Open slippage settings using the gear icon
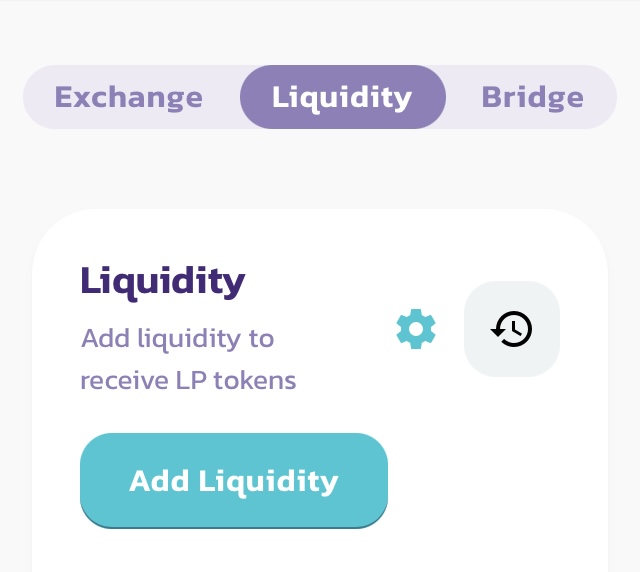 [416, 329]
